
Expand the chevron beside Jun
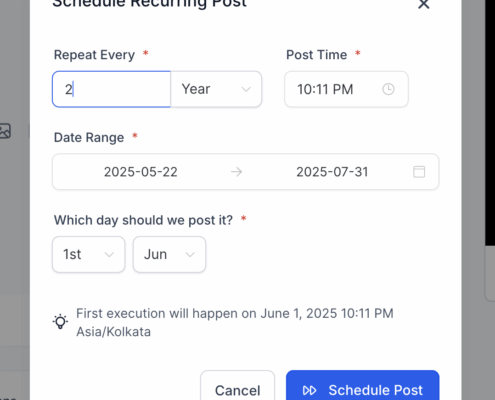coord(190,255)
